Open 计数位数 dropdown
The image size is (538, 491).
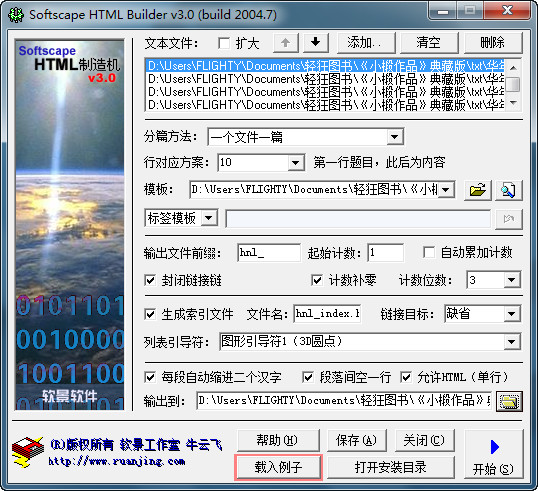512,280
